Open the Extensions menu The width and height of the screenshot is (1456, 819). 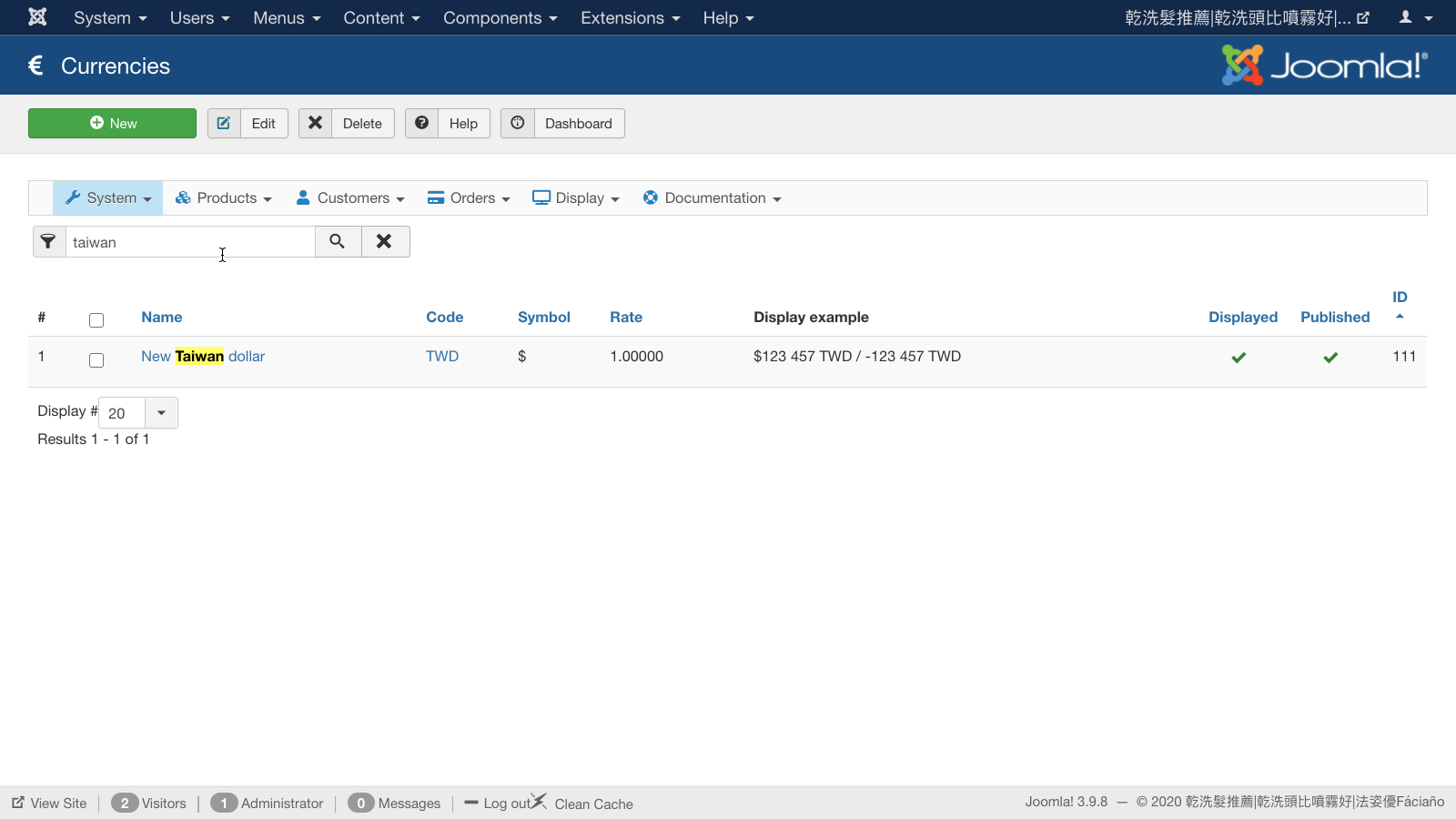coord(630,18)
